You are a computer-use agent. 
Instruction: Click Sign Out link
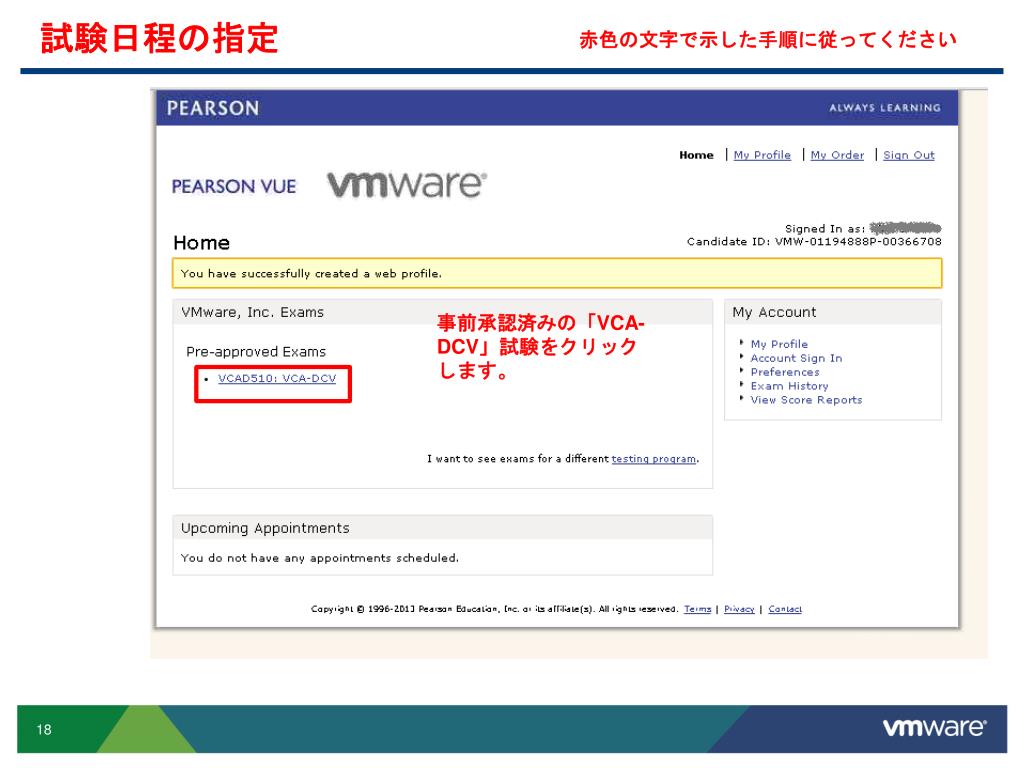pos(908,155)
